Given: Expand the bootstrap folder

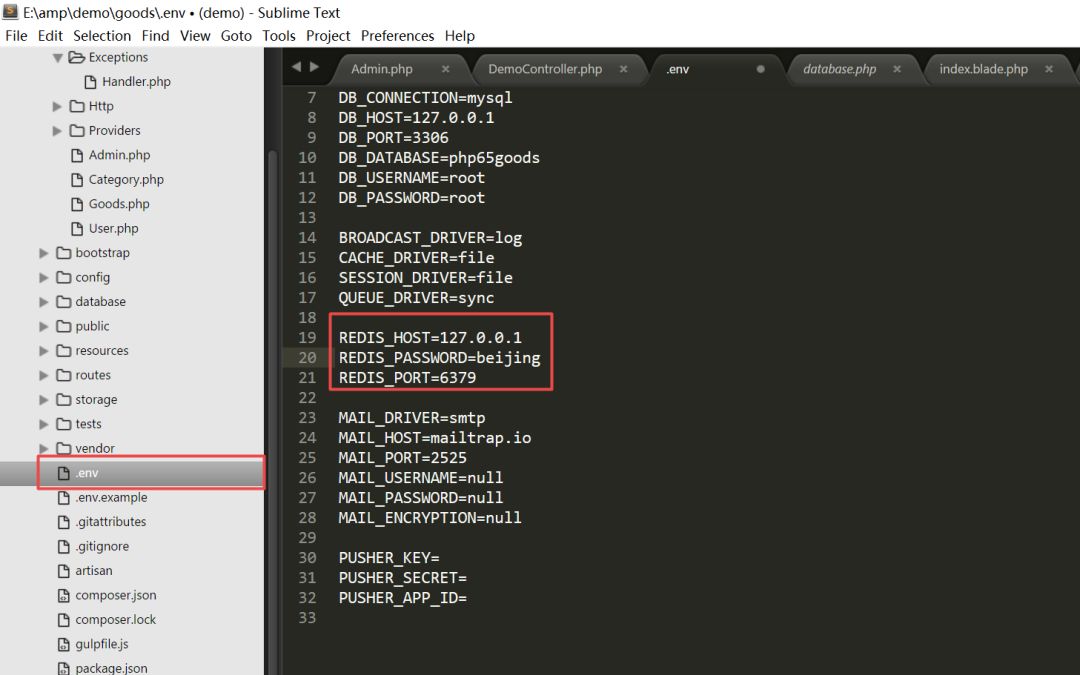Looking at the screenshot, I should (44, 253).
